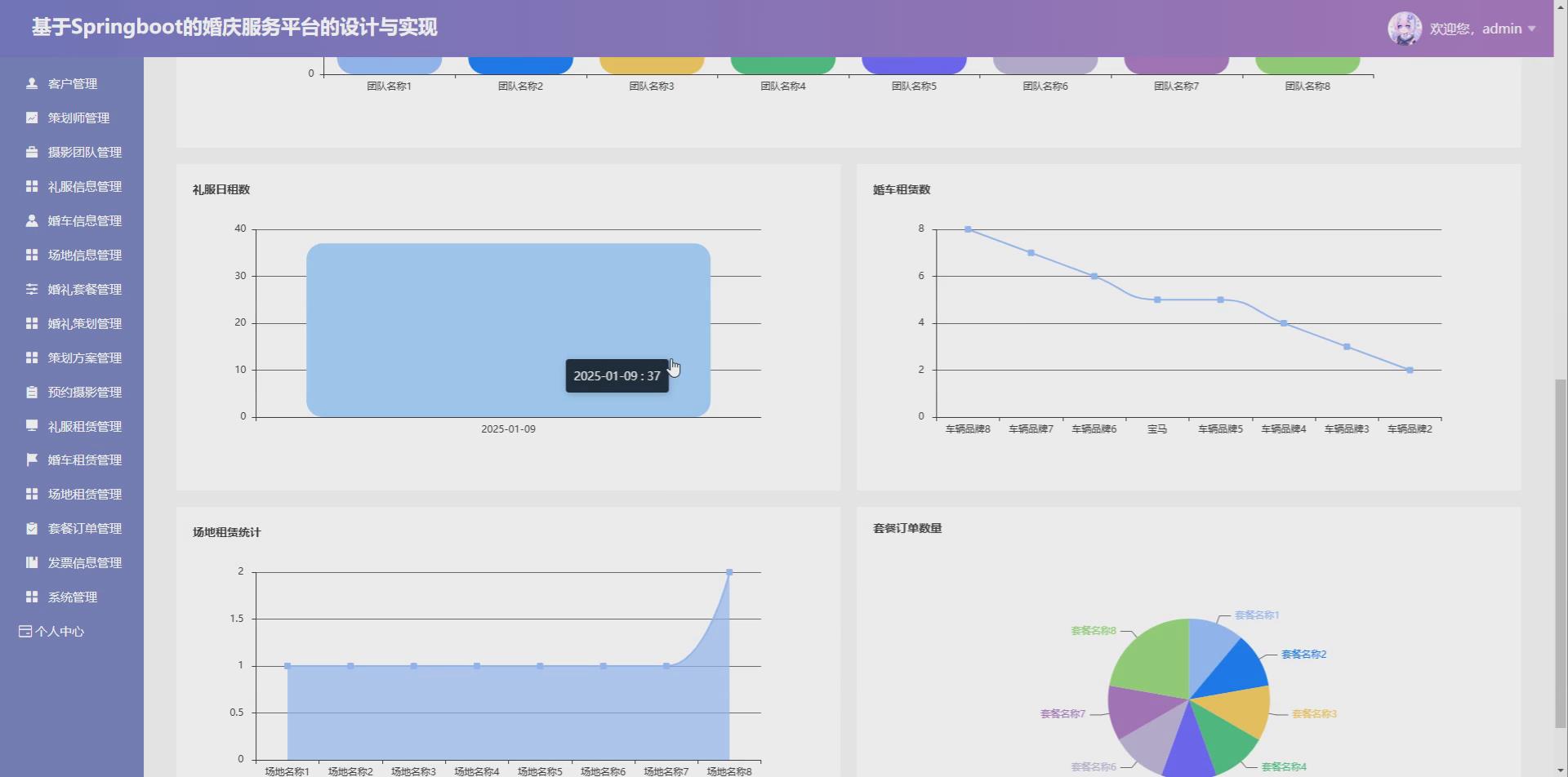Click the admin avatar picture
The width and height of the screenshot is (1568, 777).
click(x=1405, y=29)
